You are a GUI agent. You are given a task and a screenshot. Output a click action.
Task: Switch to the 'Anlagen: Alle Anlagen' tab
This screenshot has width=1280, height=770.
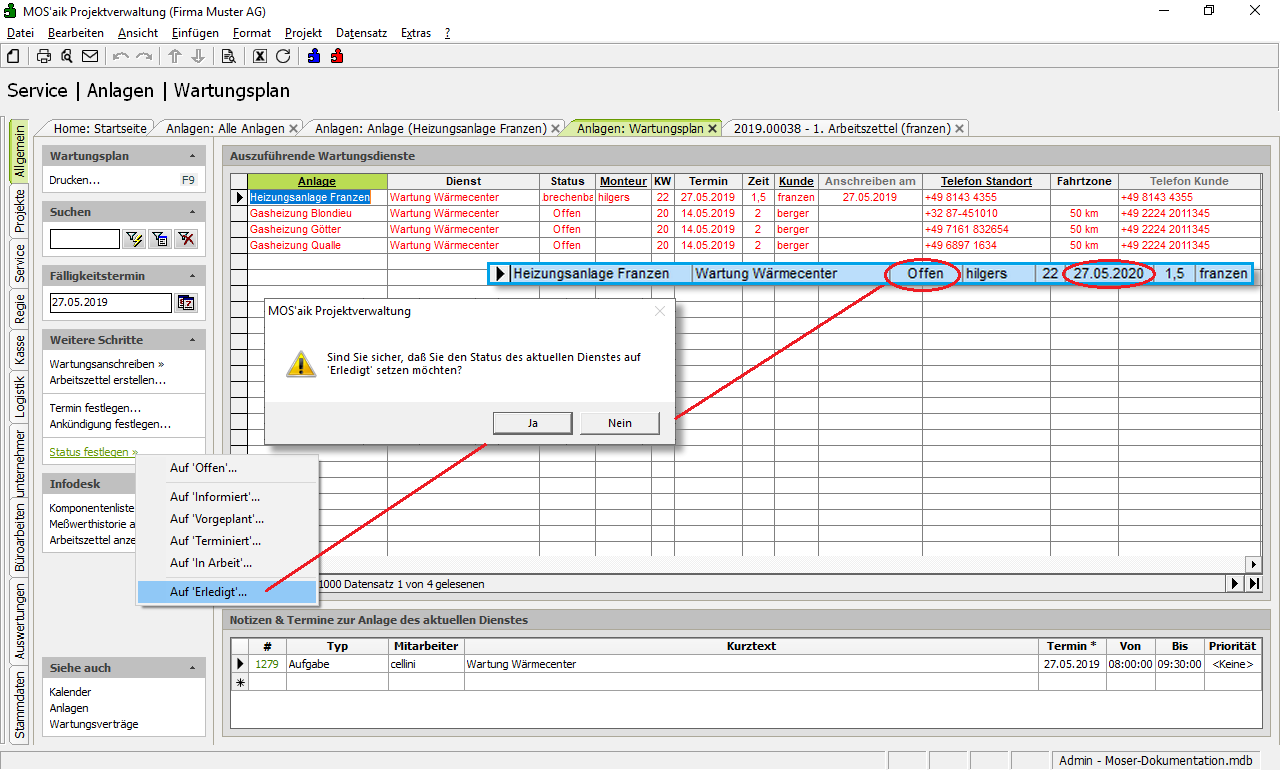(x=225, y=129)
